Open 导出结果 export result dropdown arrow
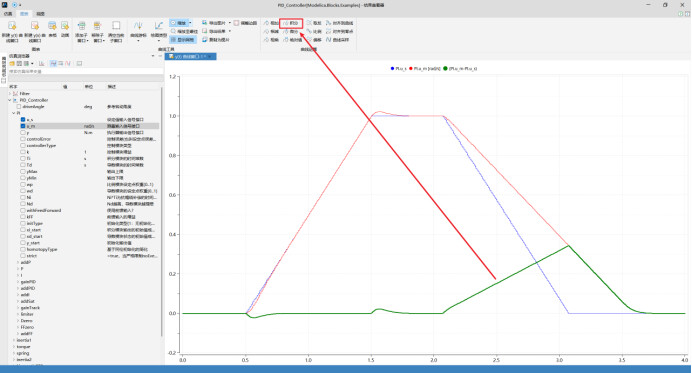The width and height of the screenshot is (692, 373). point(229,31)
